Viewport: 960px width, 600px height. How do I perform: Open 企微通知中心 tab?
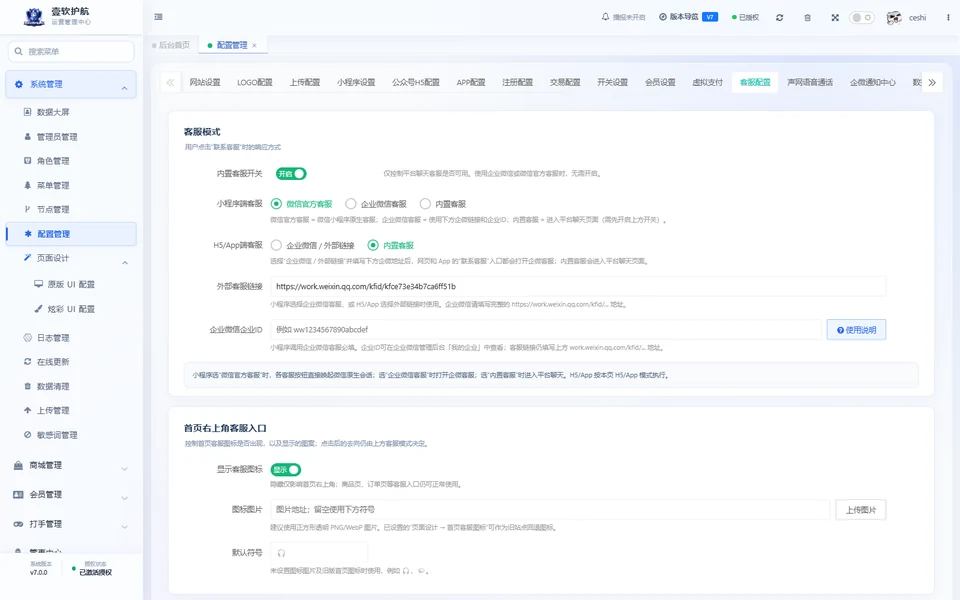(x=872, y=83)
